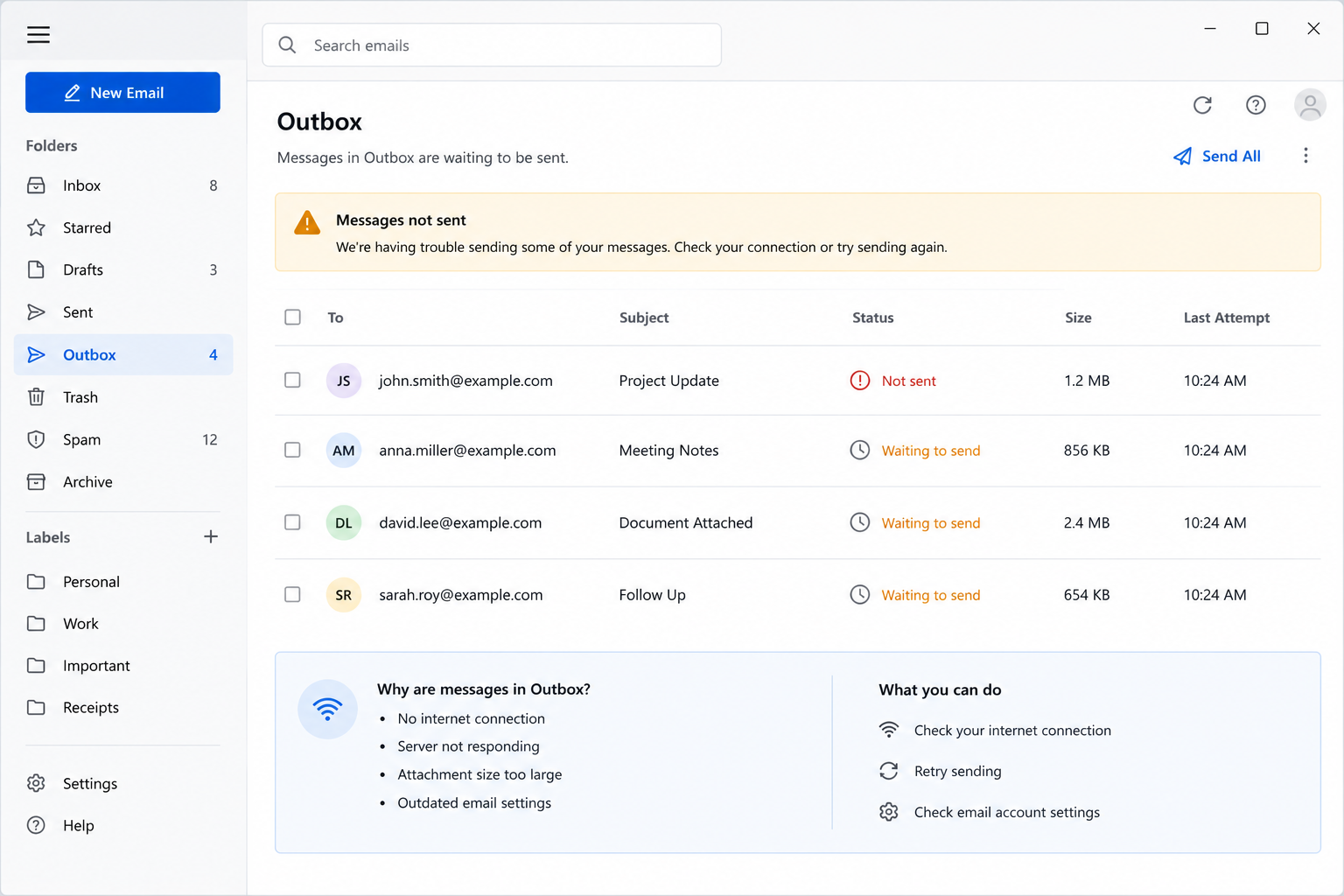This screenshot has width=1344, height=896.
Task: Open the Follow Up message
Action: coord(797,595)
